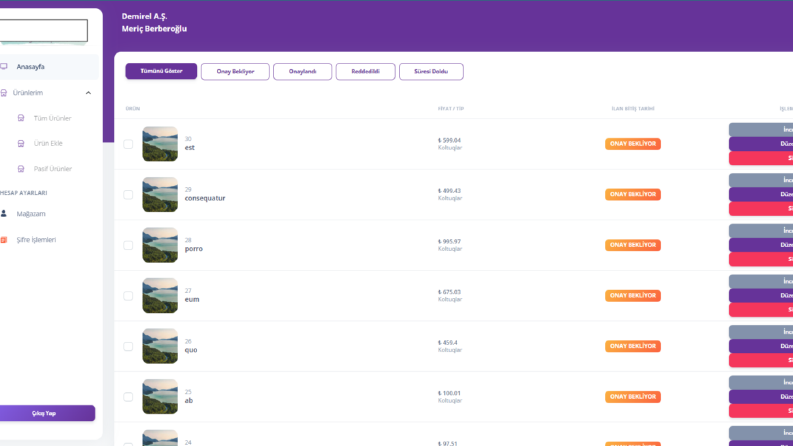Select the Süresi Doldu filter tab

(x=431, y=71)
